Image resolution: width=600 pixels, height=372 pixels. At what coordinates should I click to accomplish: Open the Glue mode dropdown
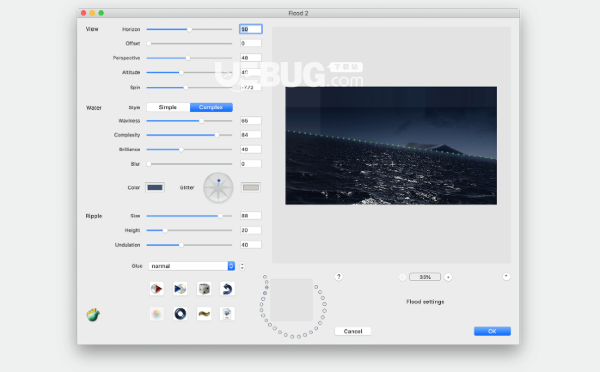click(x=192, y=266)
